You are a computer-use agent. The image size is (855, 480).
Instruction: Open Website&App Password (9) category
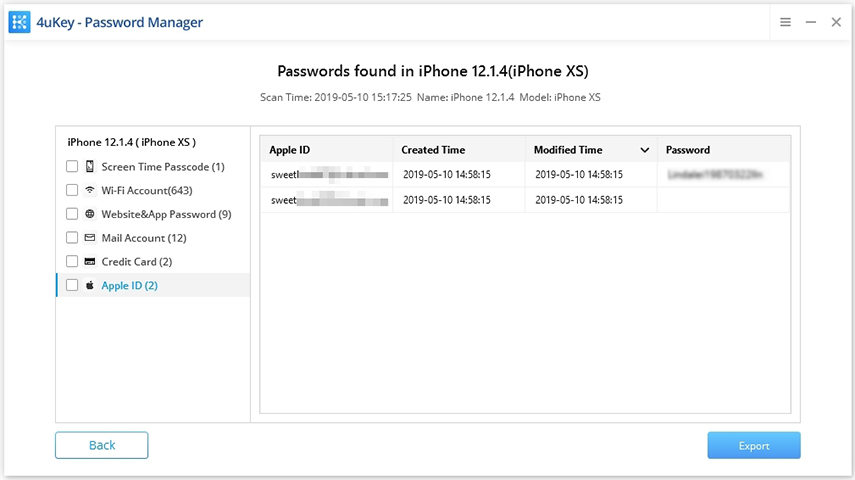[x=166, y=214]
